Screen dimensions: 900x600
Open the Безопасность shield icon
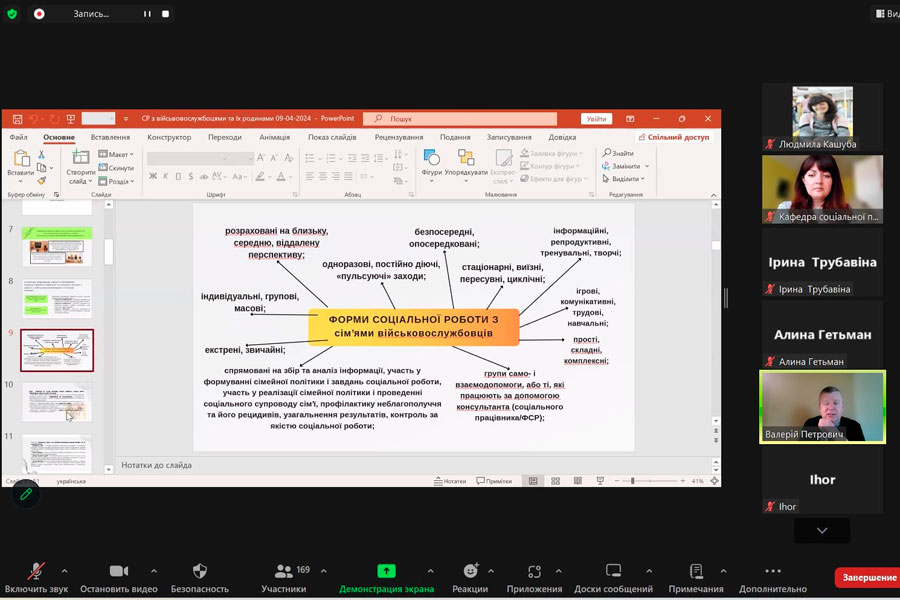(x=199, y=571)
